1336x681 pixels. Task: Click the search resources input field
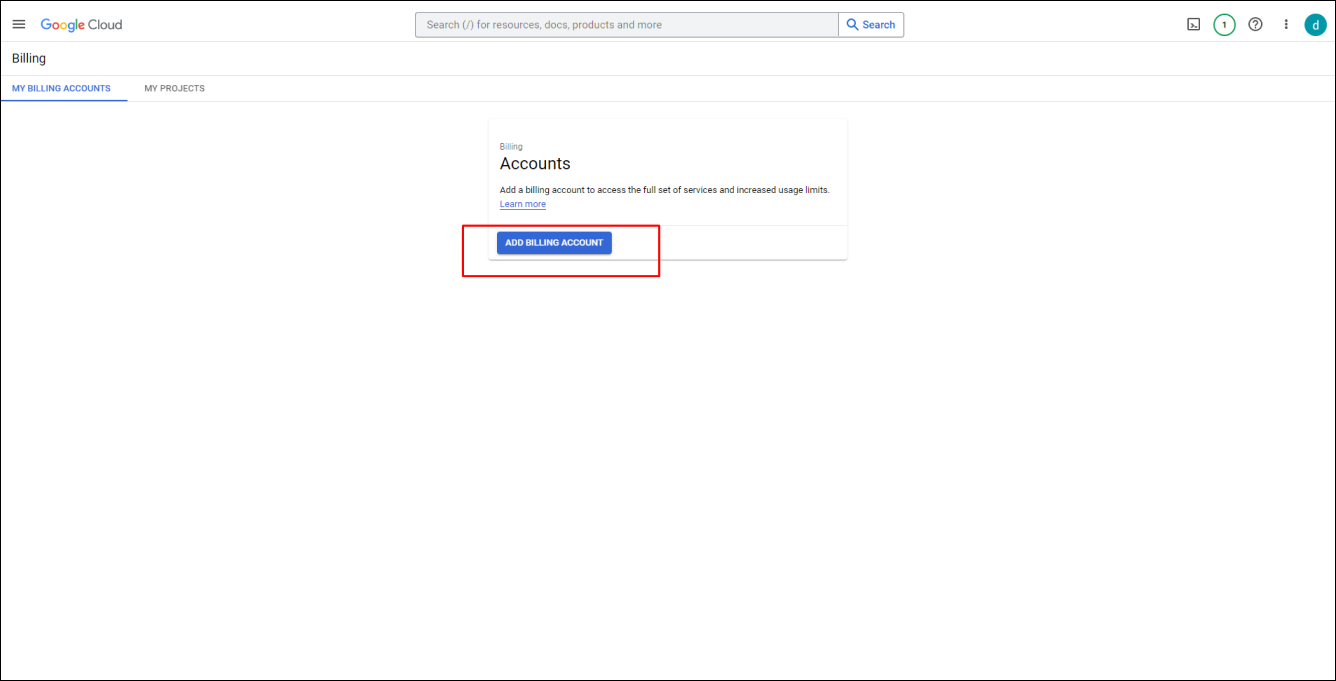pyautogui.click(x=627, y=24)
